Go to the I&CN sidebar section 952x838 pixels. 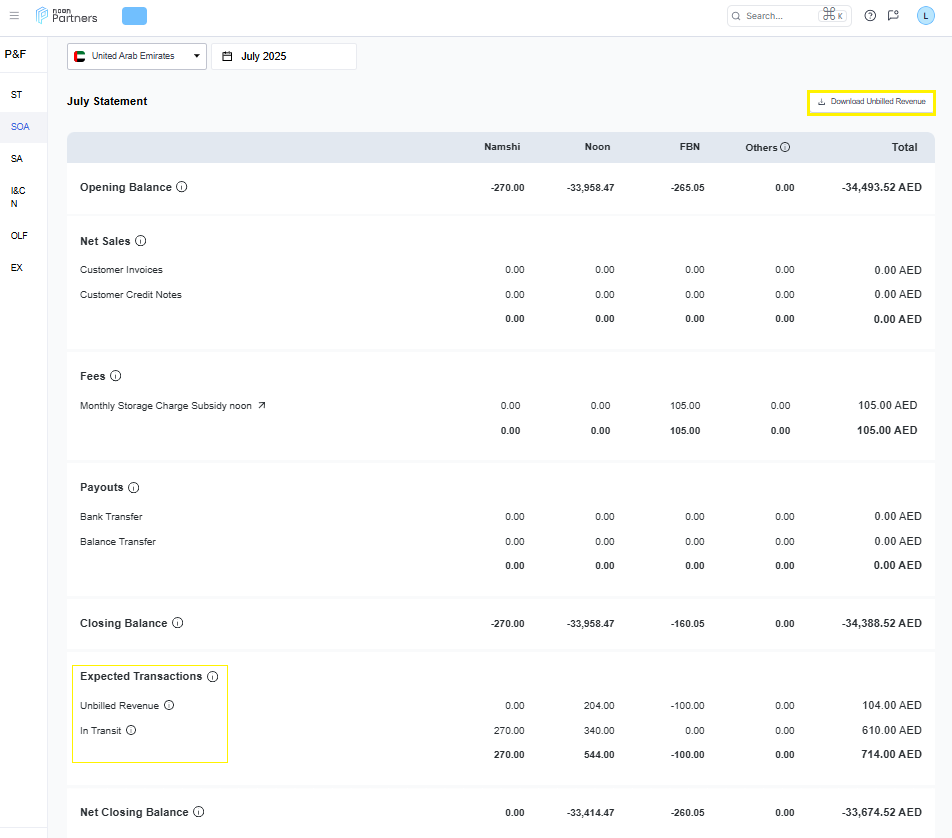[x=18, y=197]
